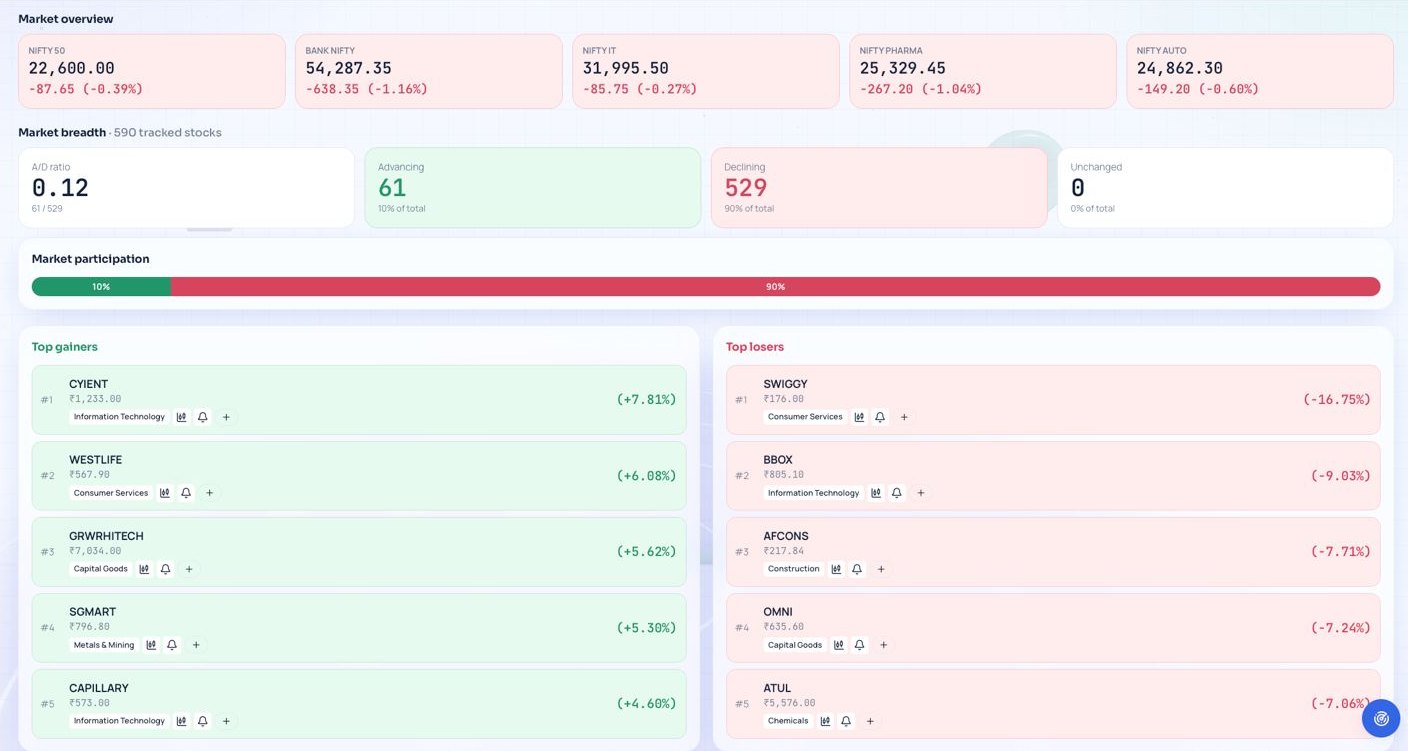Launch the chart icon for BBOX
1408x751 pixels.
click(876, 493)
